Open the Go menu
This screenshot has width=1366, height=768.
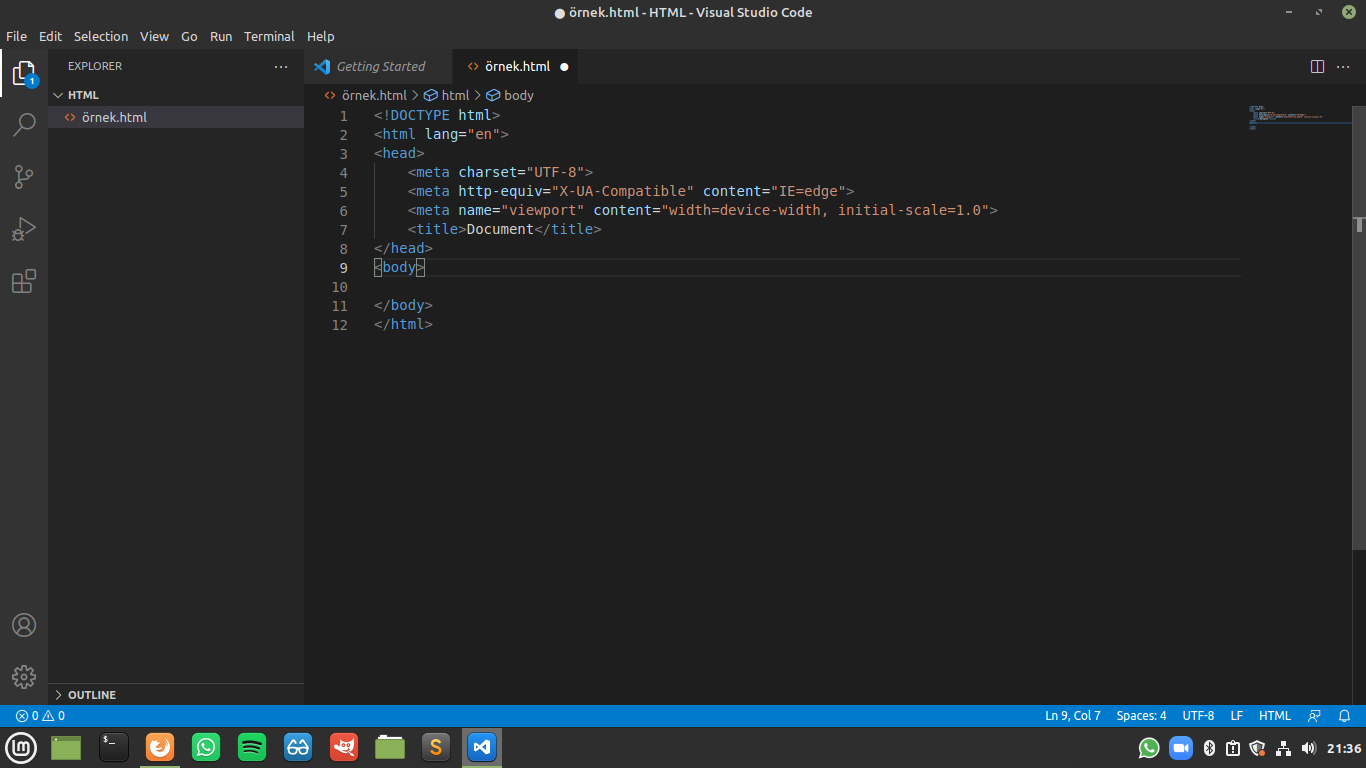[x=189, y=36]
